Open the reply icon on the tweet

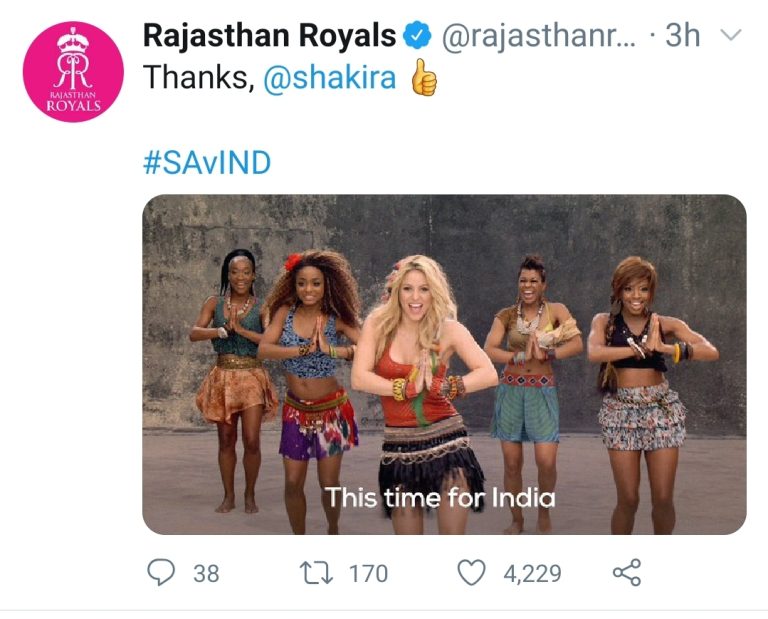click(161, 572)
